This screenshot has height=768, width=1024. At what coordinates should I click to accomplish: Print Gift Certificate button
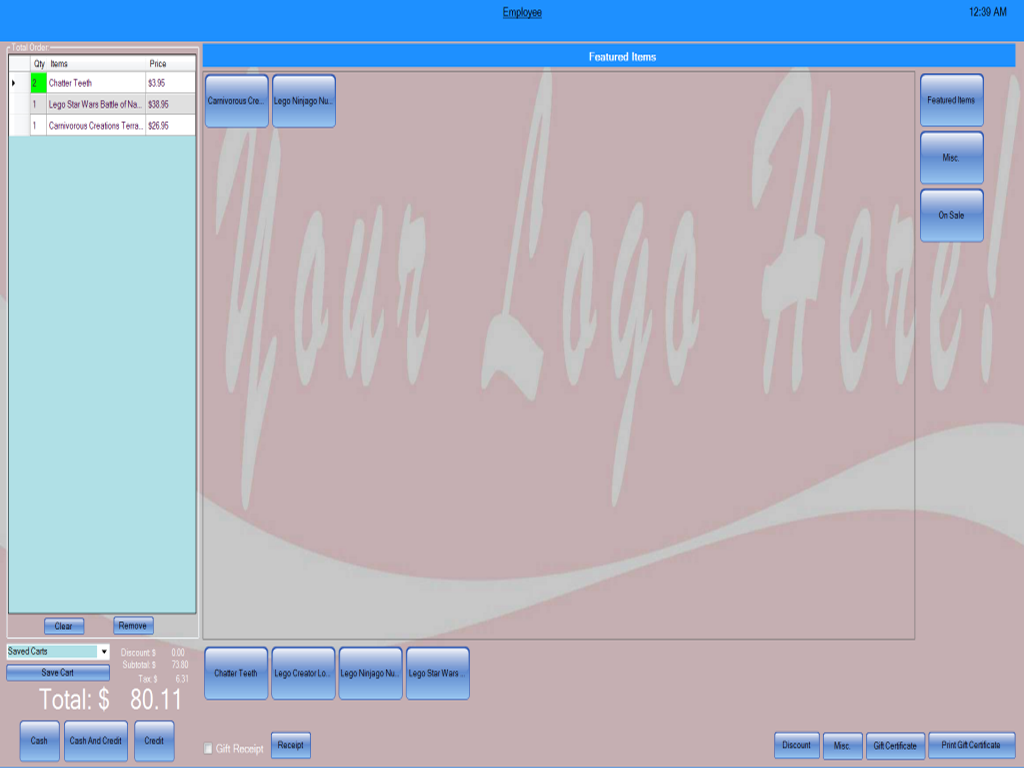pyautogui.click(x=971, y=745)
